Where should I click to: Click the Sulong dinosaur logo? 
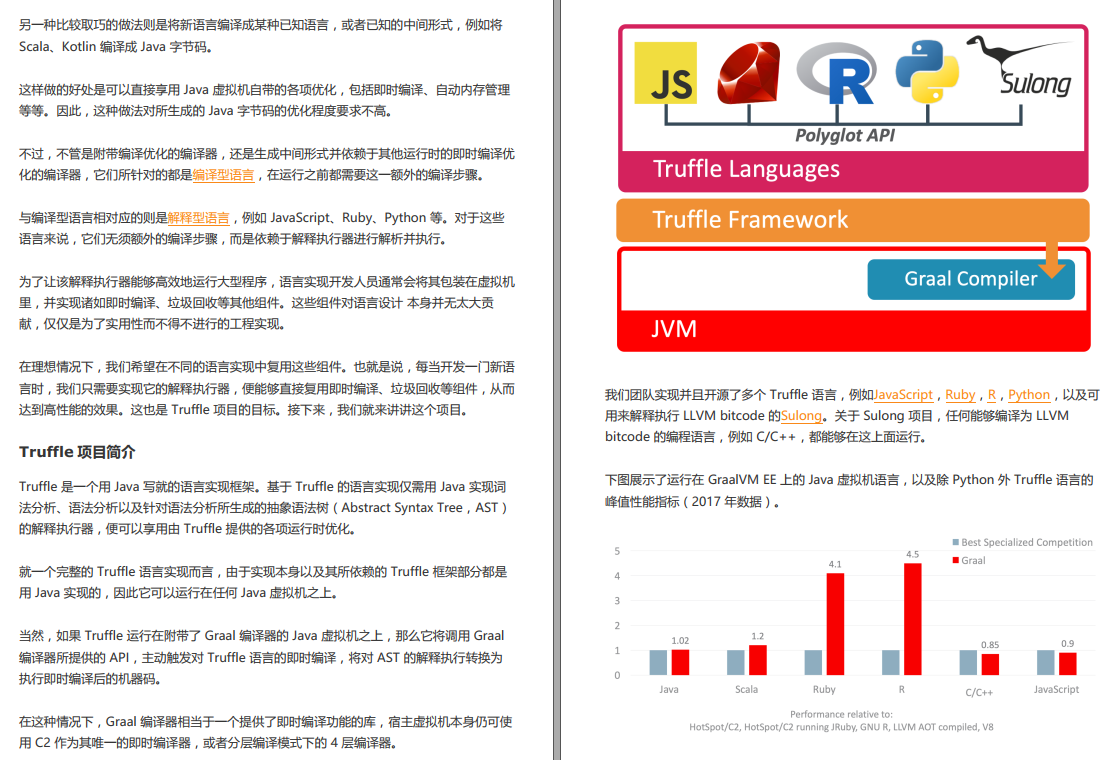pos(1020,66)
